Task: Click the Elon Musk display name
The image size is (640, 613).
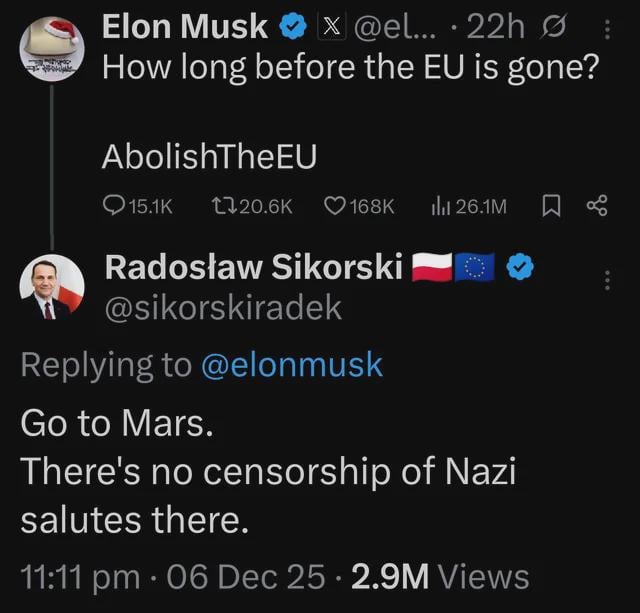Action: (x=186, y=28)
